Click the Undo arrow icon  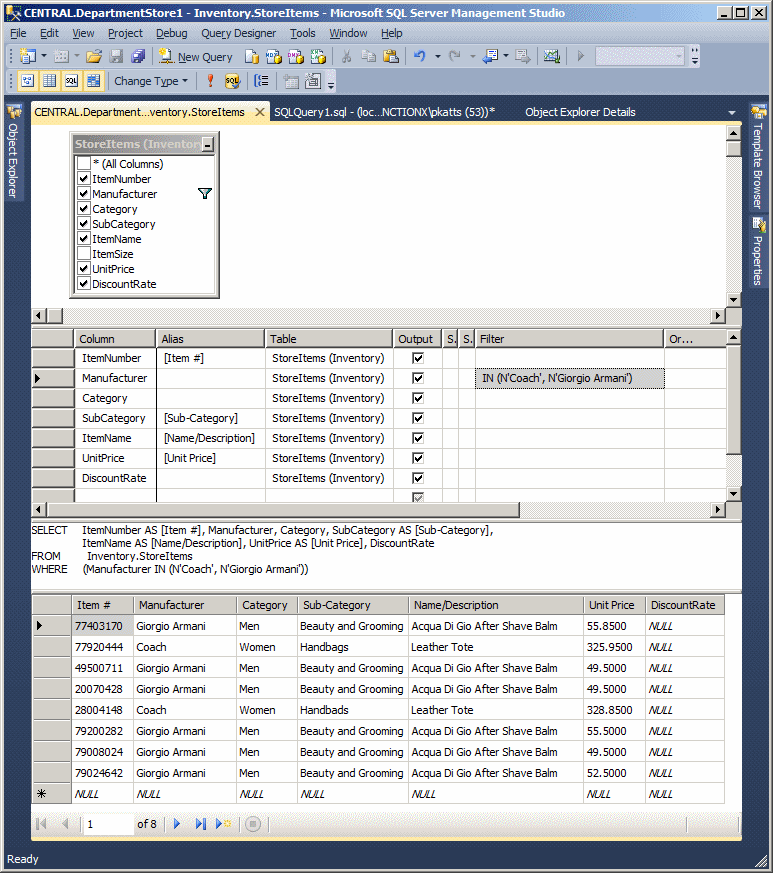(x=420, y=56)
